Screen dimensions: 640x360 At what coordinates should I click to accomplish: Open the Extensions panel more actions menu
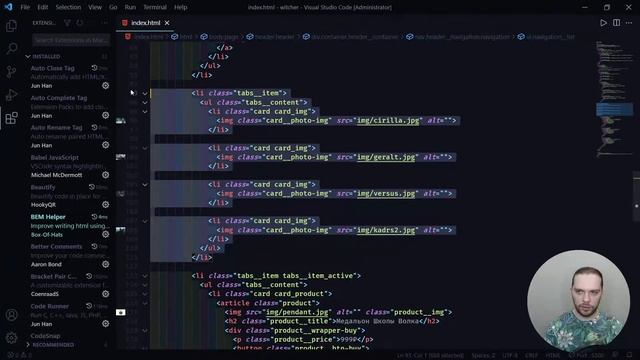104,23
